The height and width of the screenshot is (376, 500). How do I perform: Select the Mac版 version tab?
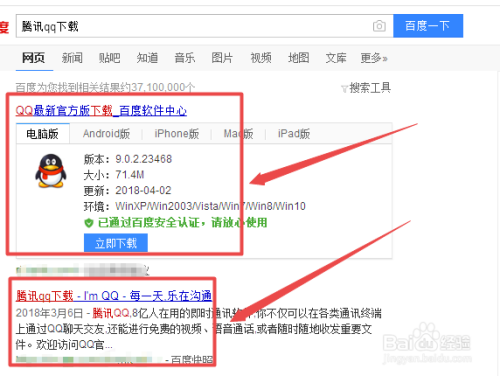238,134
